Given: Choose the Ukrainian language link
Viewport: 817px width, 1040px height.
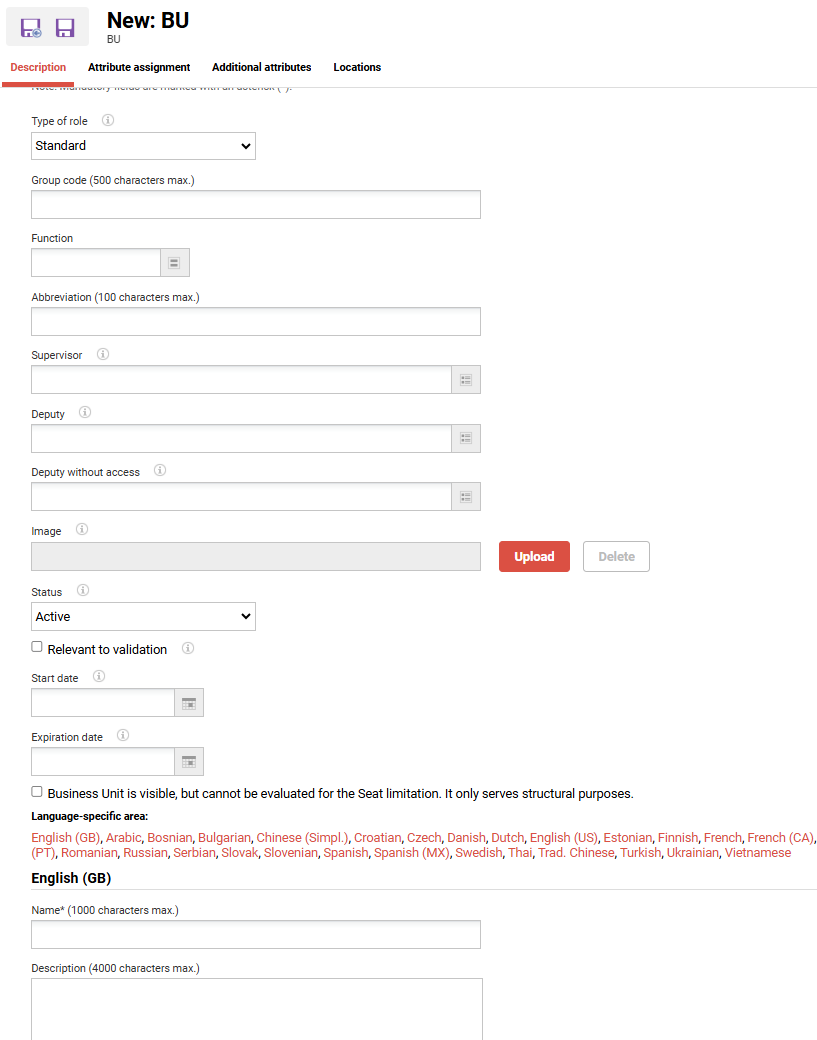Looking at the screenshot, I should point(692,853).
